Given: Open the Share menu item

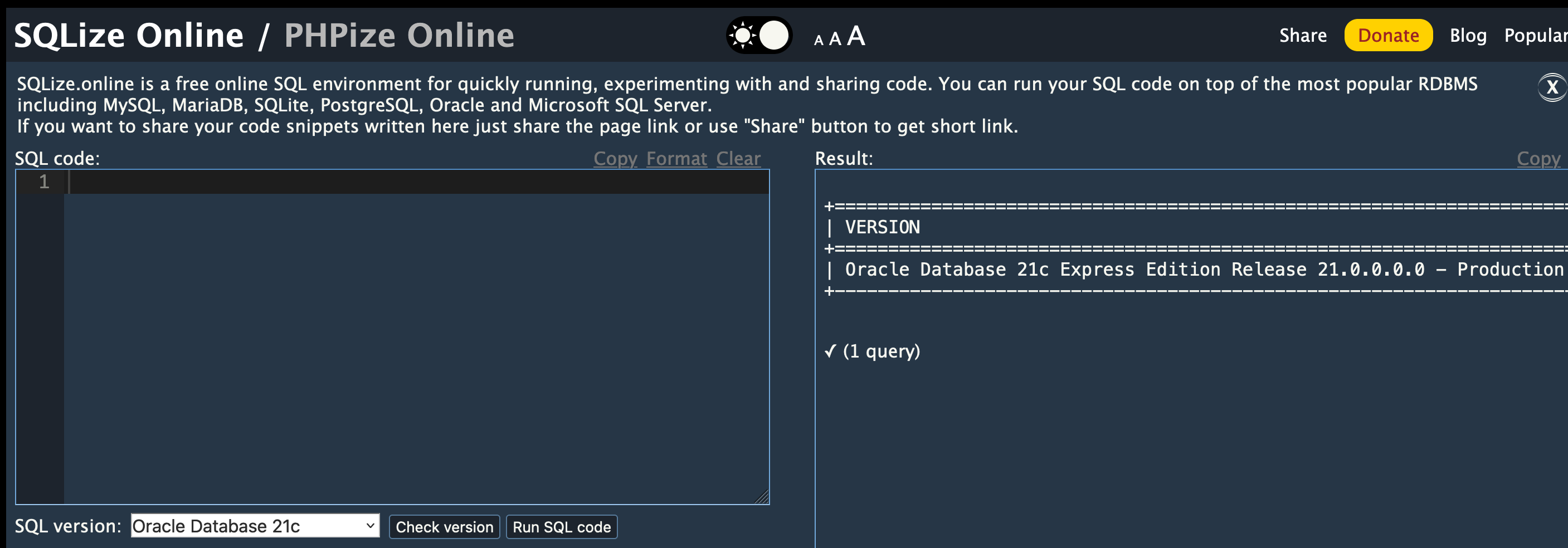Looking at the screenshot, I should tap(1303, 35).
